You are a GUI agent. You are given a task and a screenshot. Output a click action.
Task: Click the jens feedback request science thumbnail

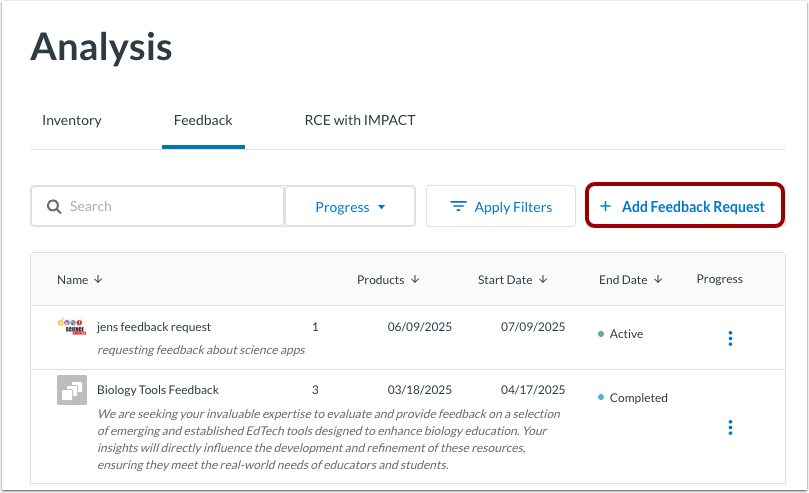(x=72, y=326)
